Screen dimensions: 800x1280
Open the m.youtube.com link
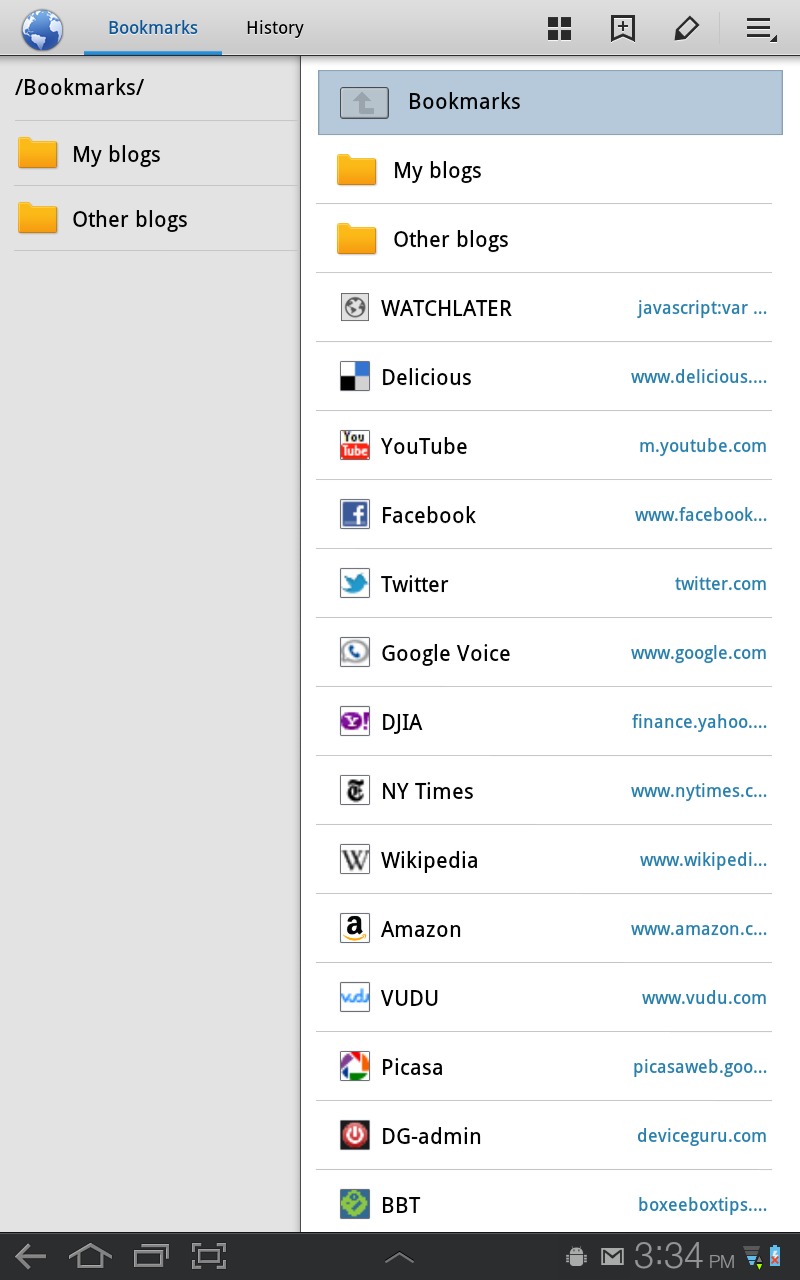tap(703, 446)
